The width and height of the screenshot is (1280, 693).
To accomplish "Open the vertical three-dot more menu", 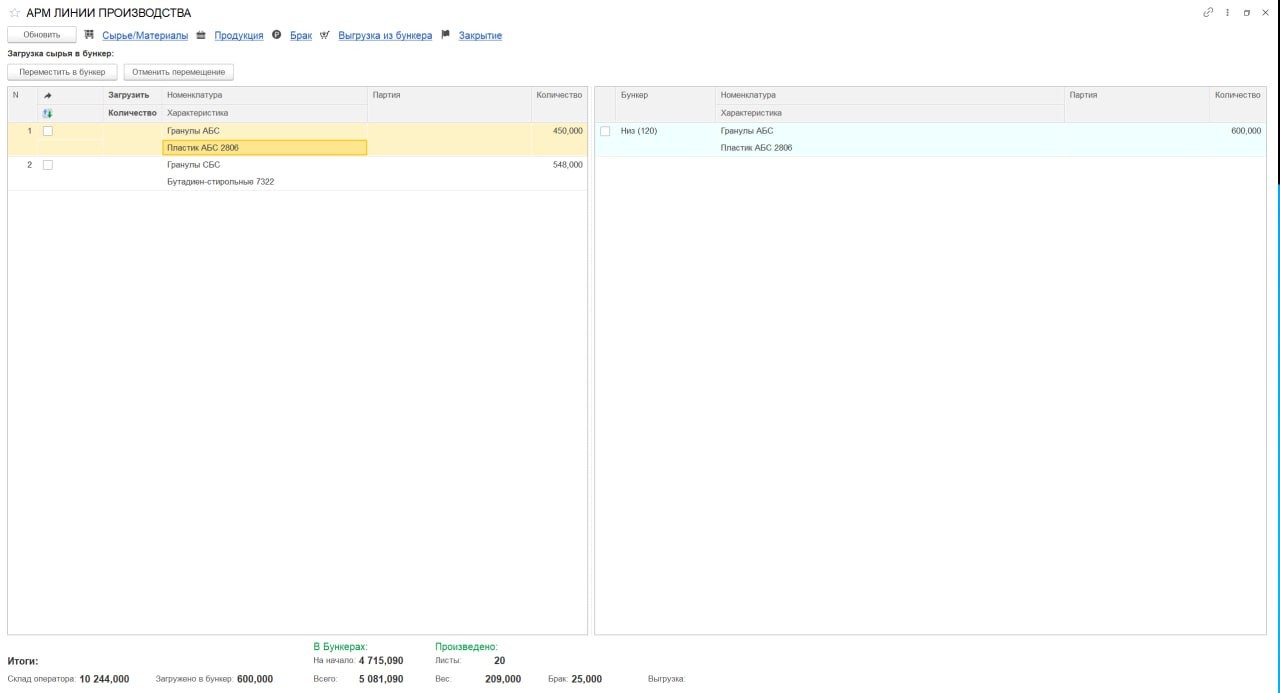I will (x=1227, y=13).
